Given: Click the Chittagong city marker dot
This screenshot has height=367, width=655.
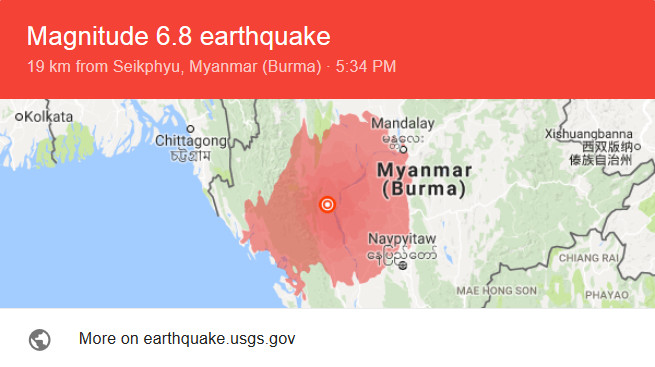Looking at the screenshot, I should [x=190, y=129].
